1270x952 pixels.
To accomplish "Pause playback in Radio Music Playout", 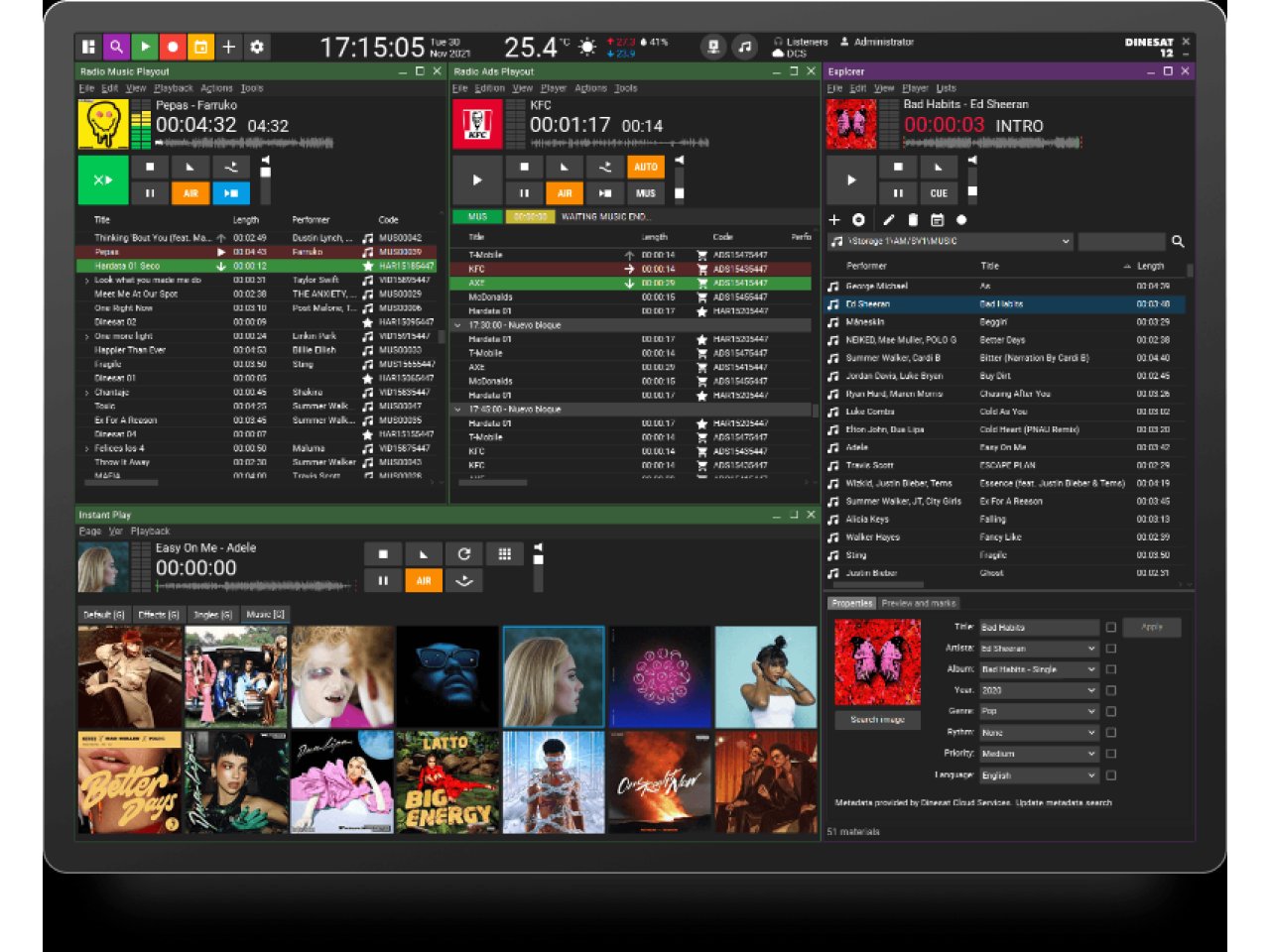I will tap(150, 193).
